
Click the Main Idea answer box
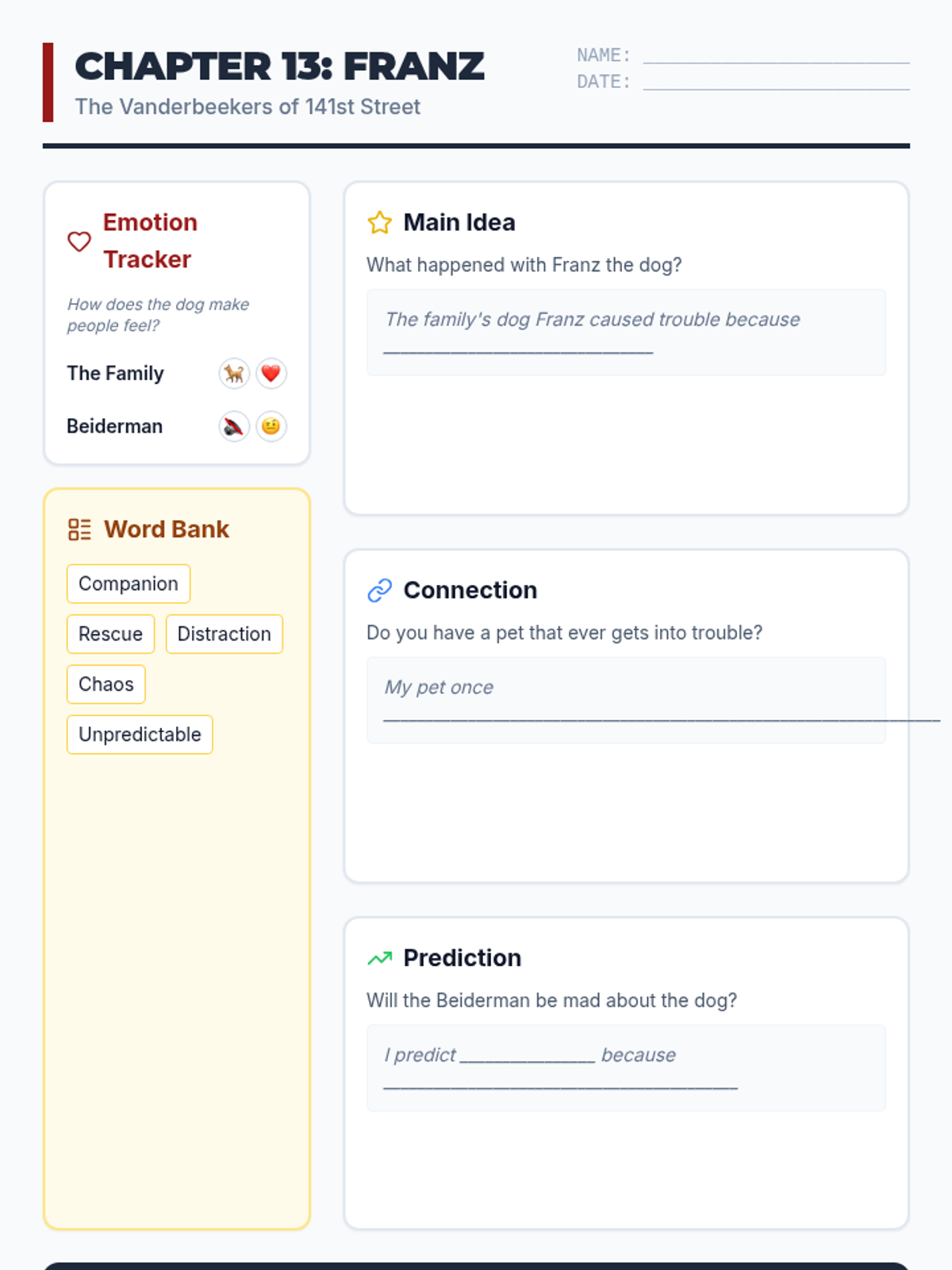tap(626, 333)
